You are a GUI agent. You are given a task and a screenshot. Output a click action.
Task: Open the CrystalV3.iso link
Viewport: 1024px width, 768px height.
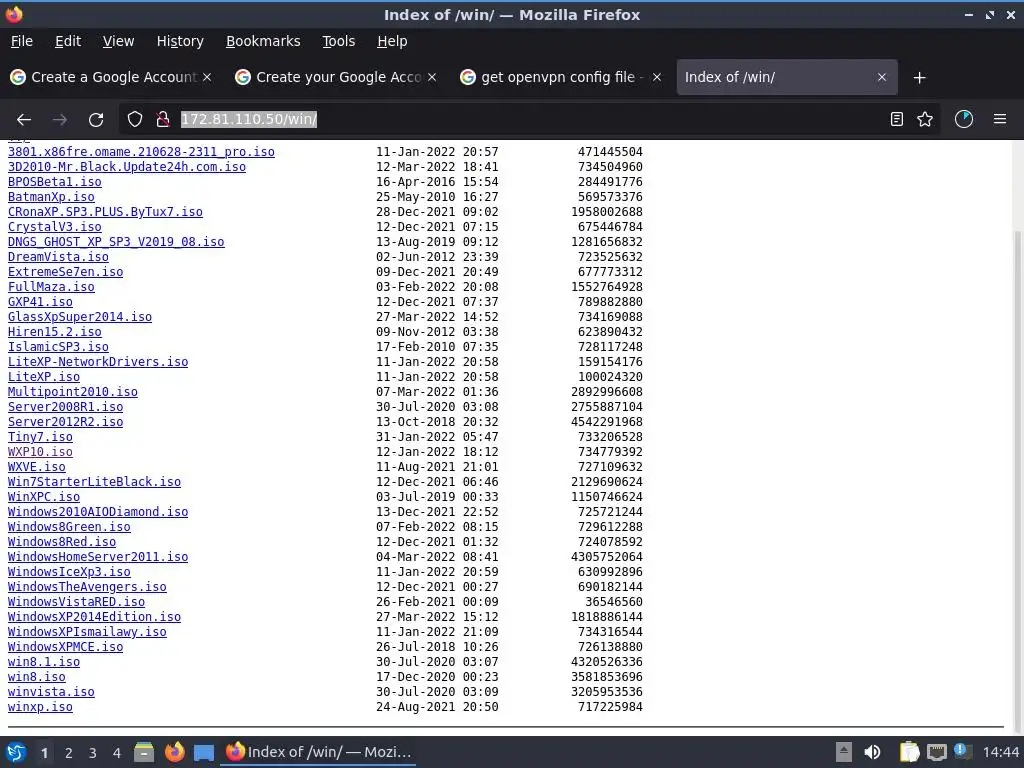coord(55,227)
